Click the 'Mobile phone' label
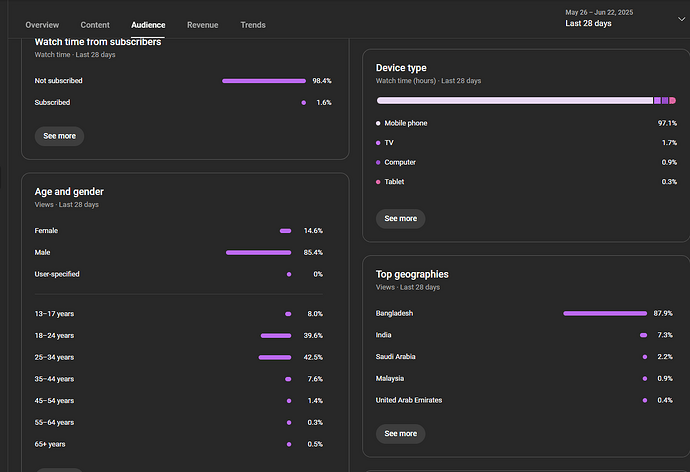 (406, 124)
